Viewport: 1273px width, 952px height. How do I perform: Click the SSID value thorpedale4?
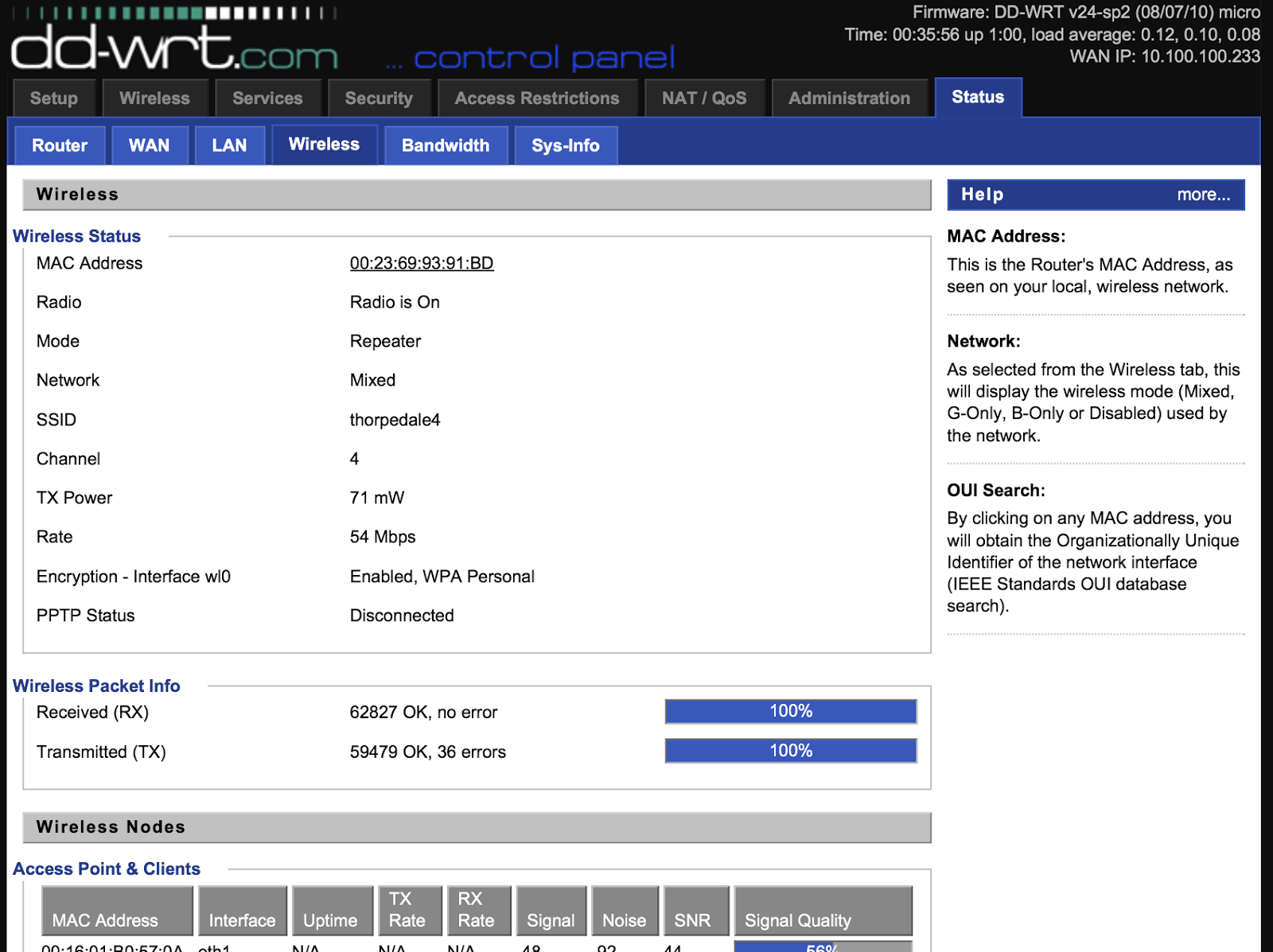395,420
